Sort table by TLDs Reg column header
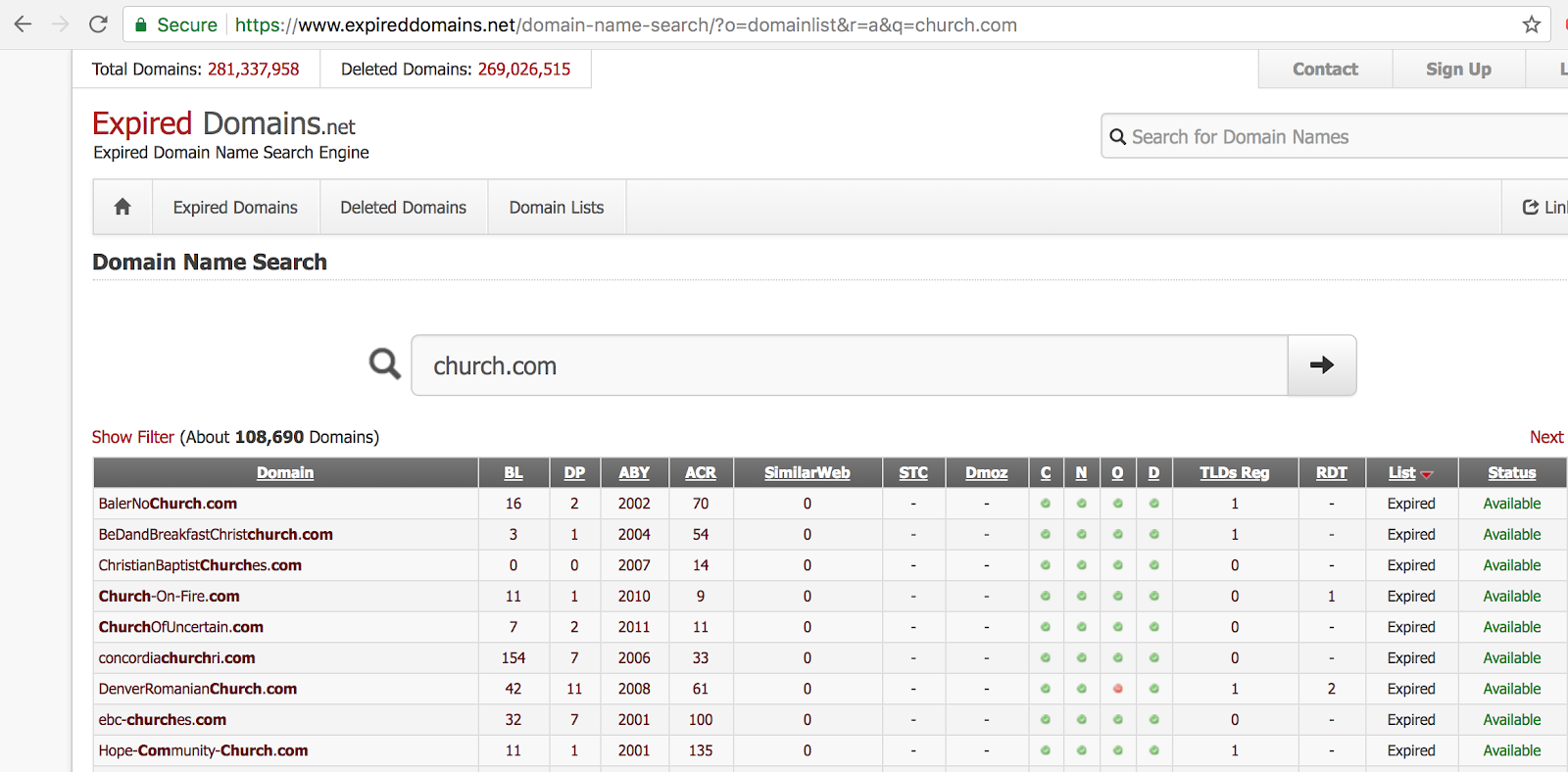 tap(1235, 473)
